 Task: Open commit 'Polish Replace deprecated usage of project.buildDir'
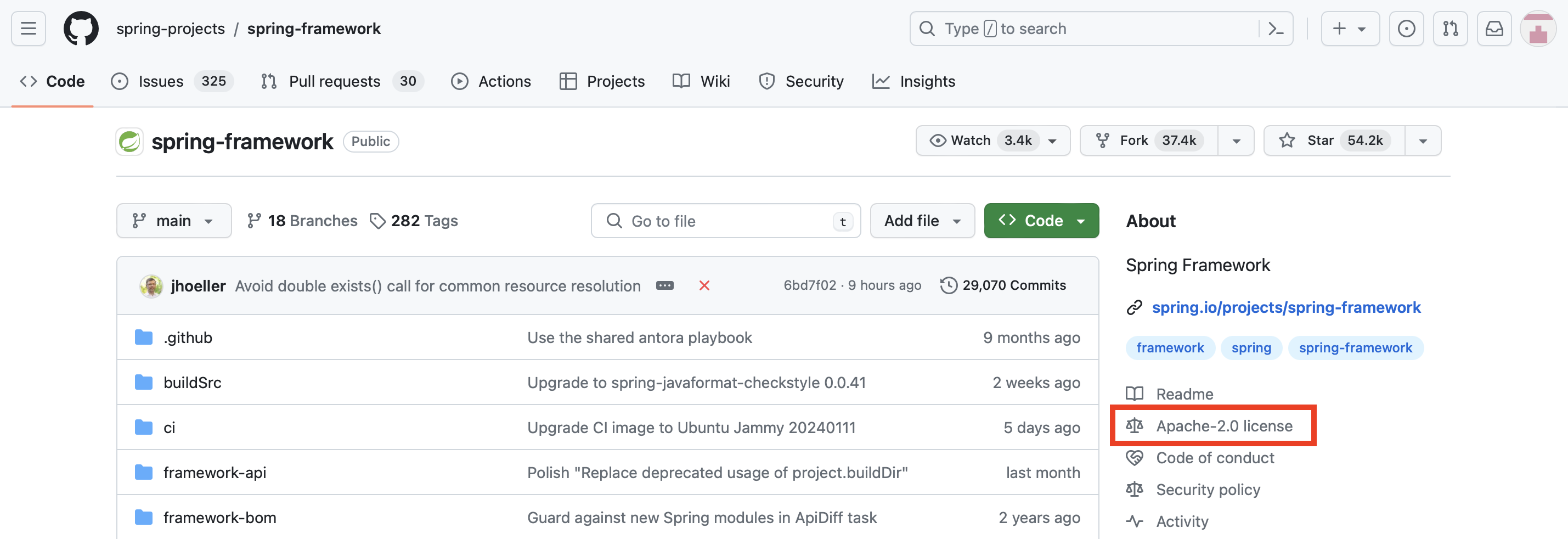(x=718, y=473)
